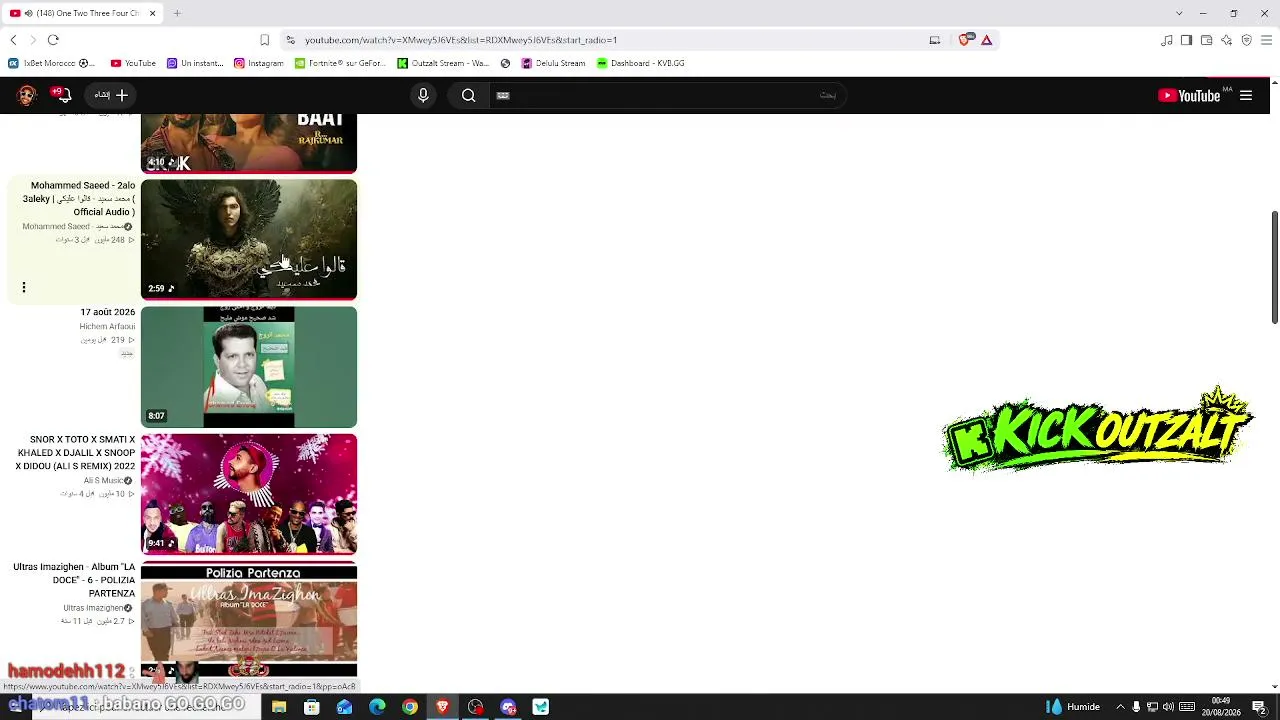This screenshot has width=1280, height=720.
Task: Open the Windows notification center icon
Action: click(1259, 707)
